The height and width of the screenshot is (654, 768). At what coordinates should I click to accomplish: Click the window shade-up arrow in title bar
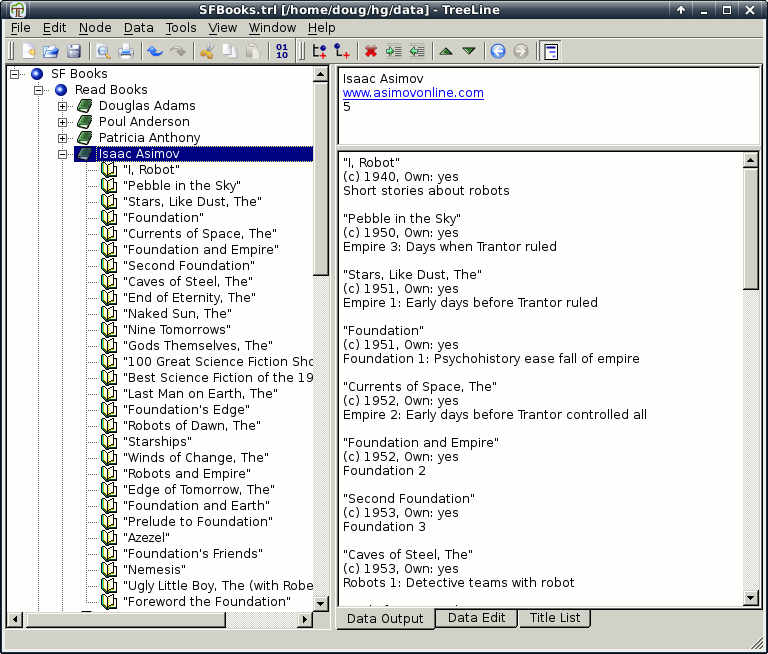click(681, 10)
